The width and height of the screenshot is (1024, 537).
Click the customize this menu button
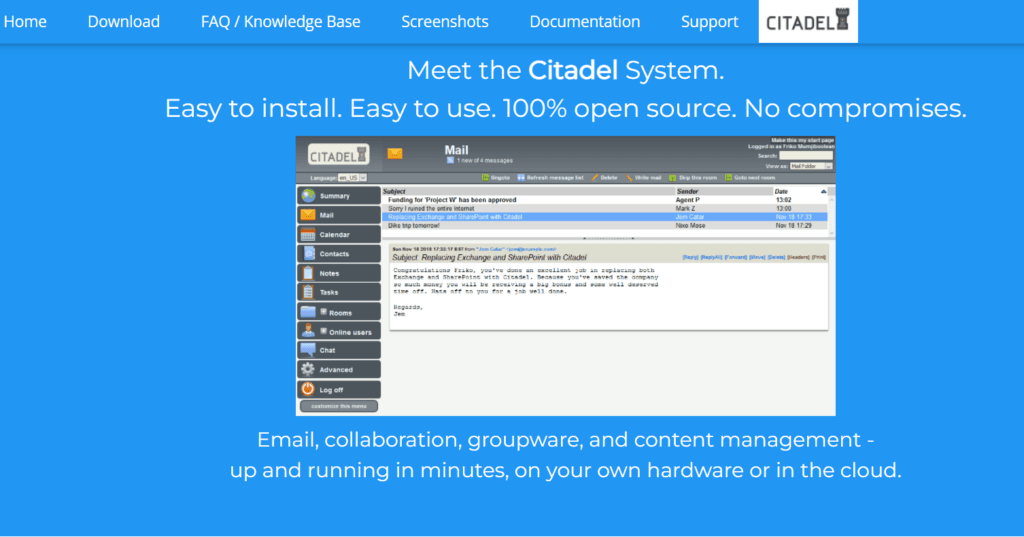[x=339, y=406]
